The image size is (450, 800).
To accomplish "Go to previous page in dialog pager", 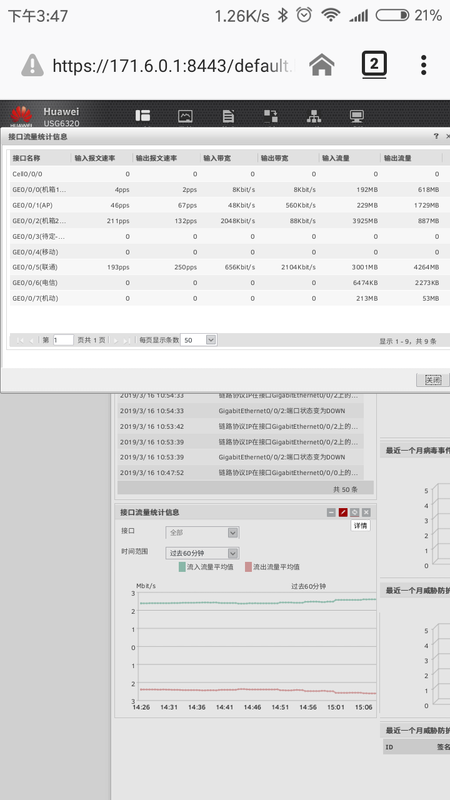I will pyautogui.click(x=31, y=340).
